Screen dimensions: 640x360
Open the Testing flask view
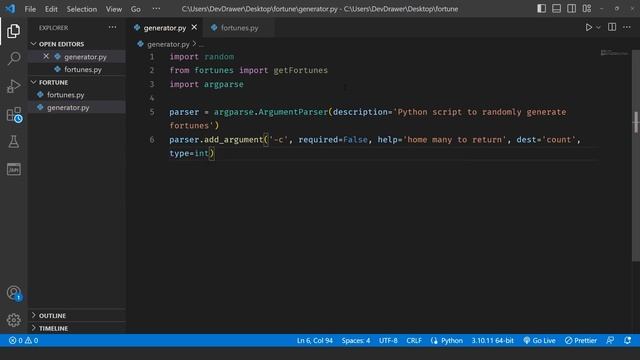[x=13, y=142]
